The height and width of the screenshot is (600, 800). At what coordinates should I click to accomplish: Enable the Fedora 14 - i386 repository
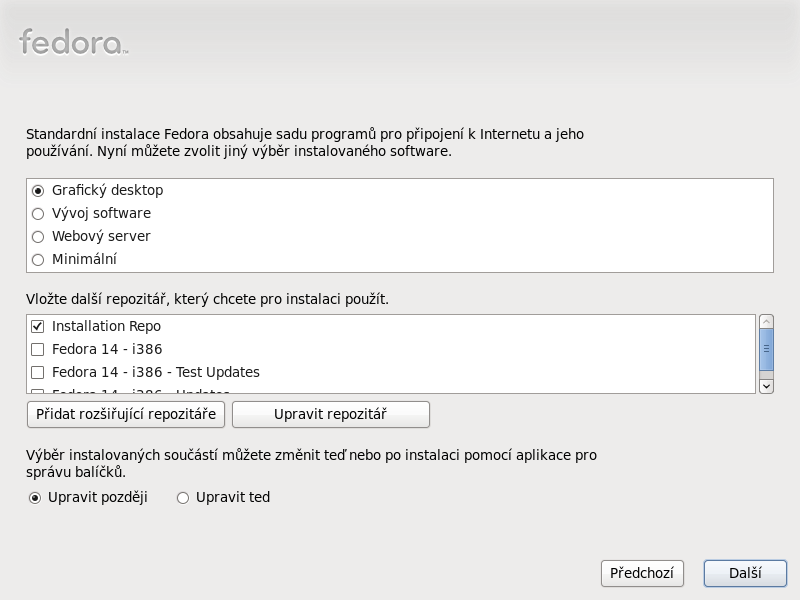pyautogui.click(x=37, y=349)
